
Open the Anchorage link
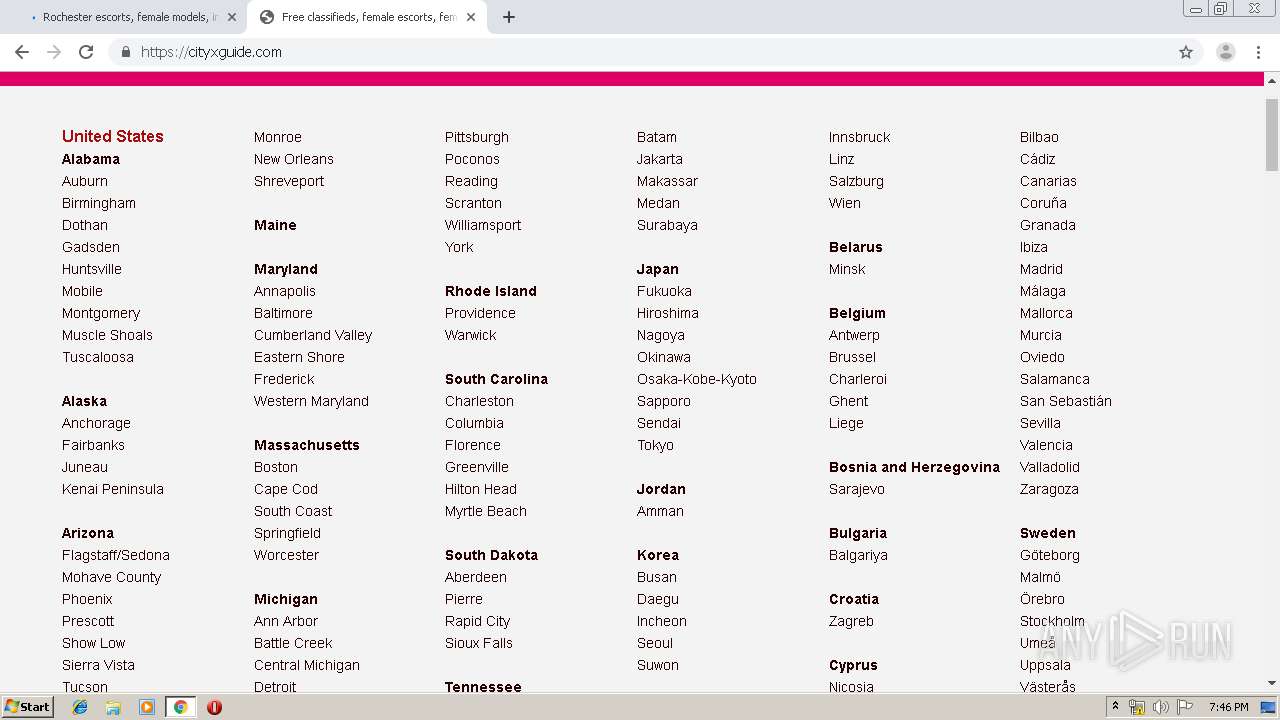coord(96,423)
